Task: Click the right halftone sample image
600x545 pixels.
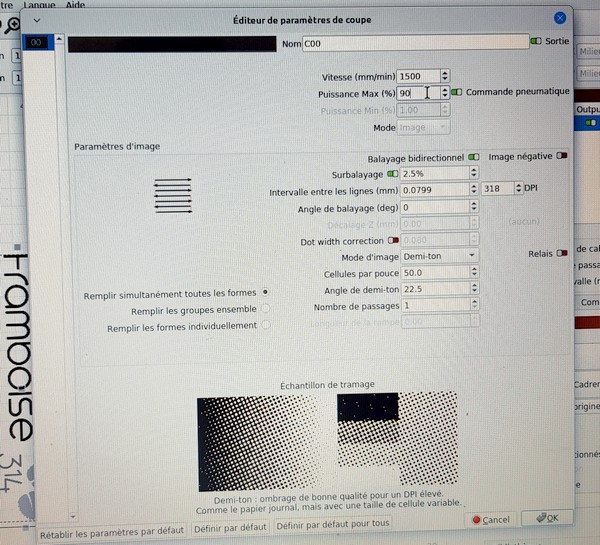Action: (x=397, y=437)
